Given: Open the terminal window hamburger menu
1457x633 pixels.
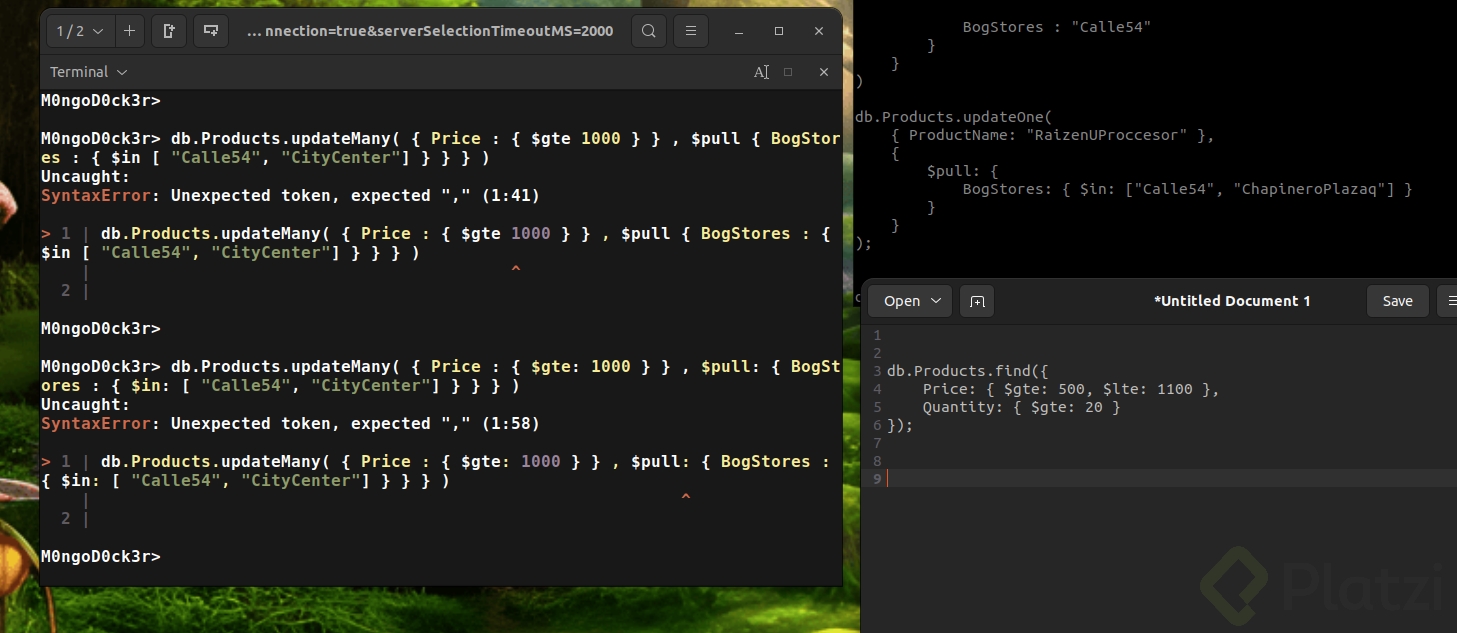Looking at the screenshot, I should pyautogui.click(x=690, y=32).
